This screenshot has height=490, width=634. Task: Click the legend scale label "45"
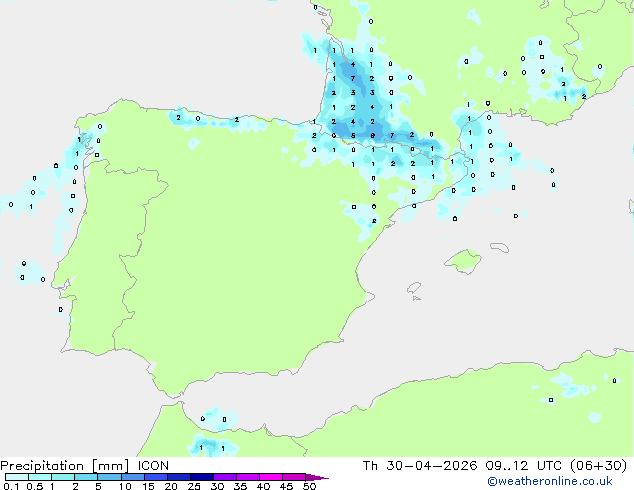click(x=286, y=486)
